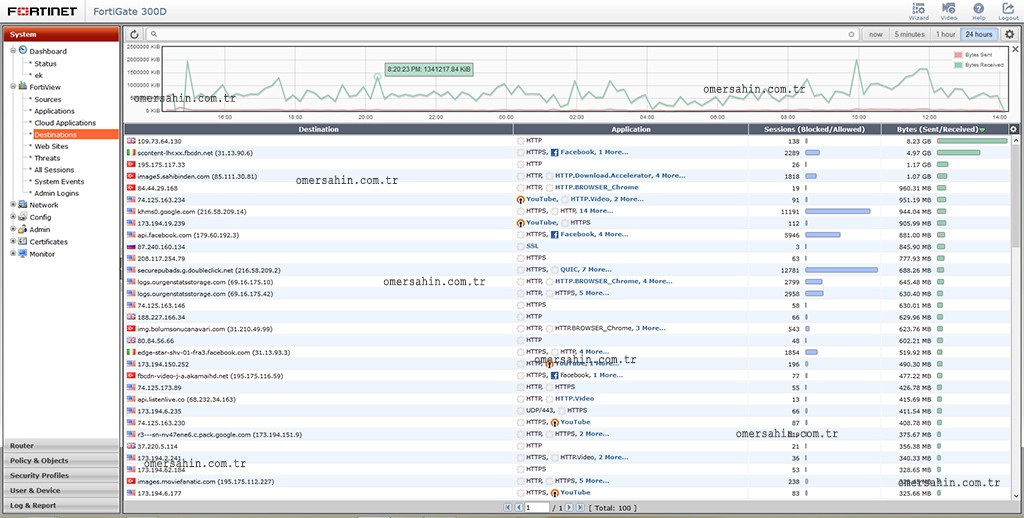This screenshot has width=1024, height=518.
Task: Open the Video tutorials icon
Action: pos(949,10)
